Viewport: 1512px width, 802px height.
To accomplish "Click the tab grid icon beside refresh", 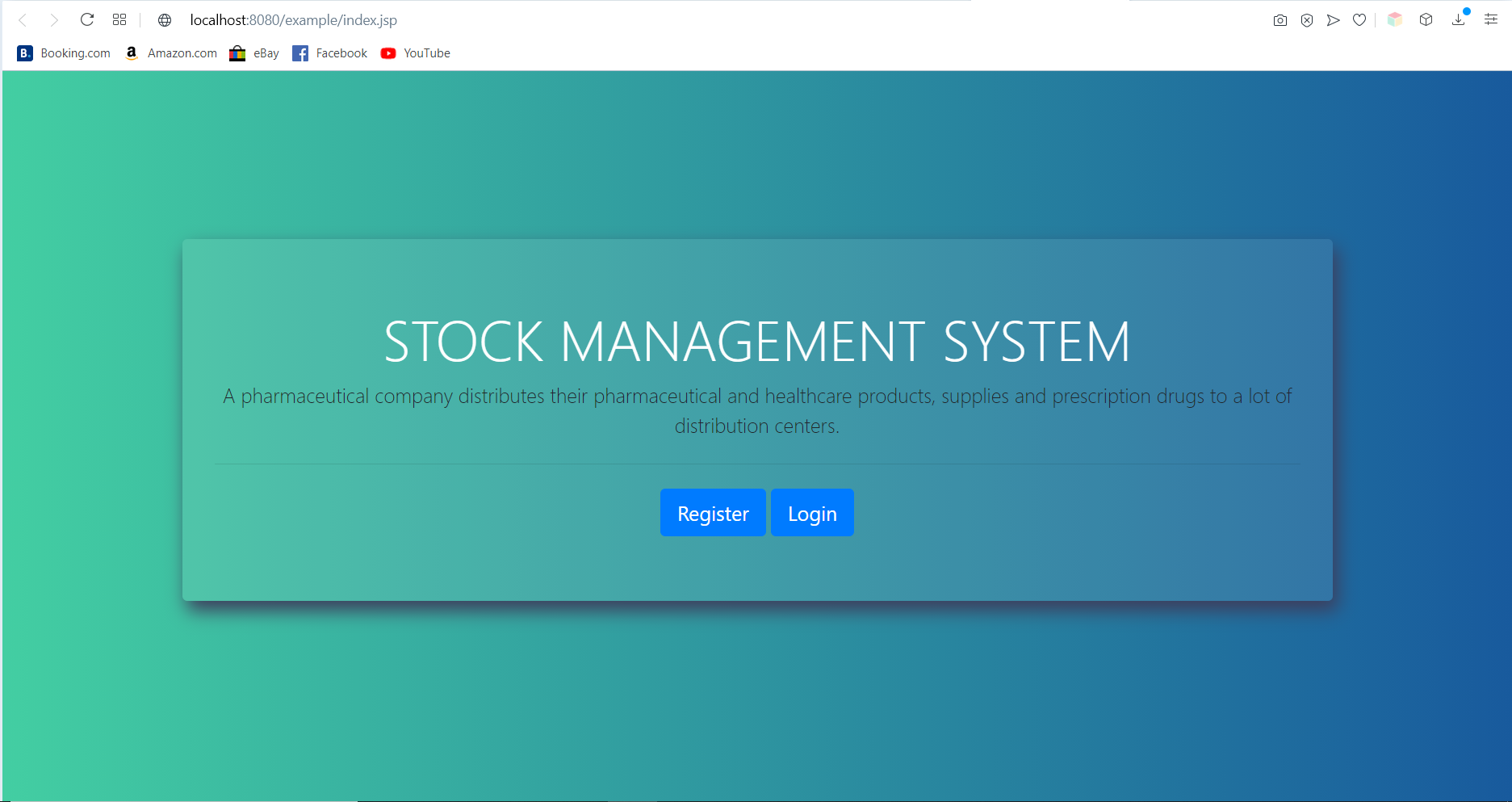I will 119,19.
